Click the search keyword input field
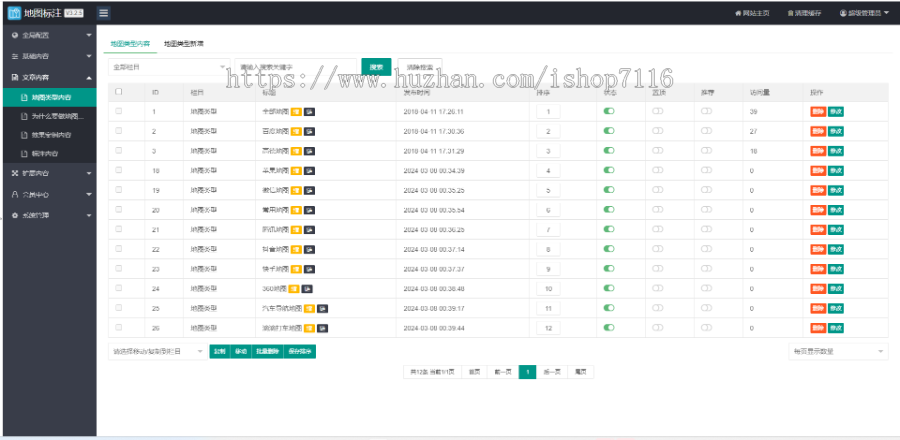This screenshot has width=900, height=440. tap(296, 67)
